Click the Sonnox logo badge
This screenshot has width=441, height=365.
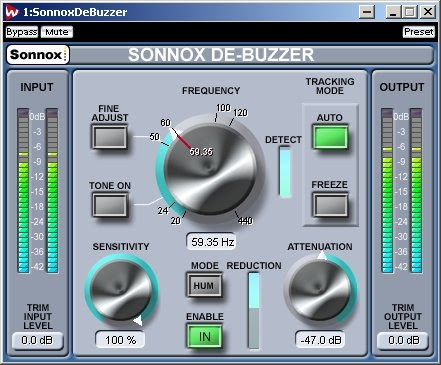click(38, 55)
